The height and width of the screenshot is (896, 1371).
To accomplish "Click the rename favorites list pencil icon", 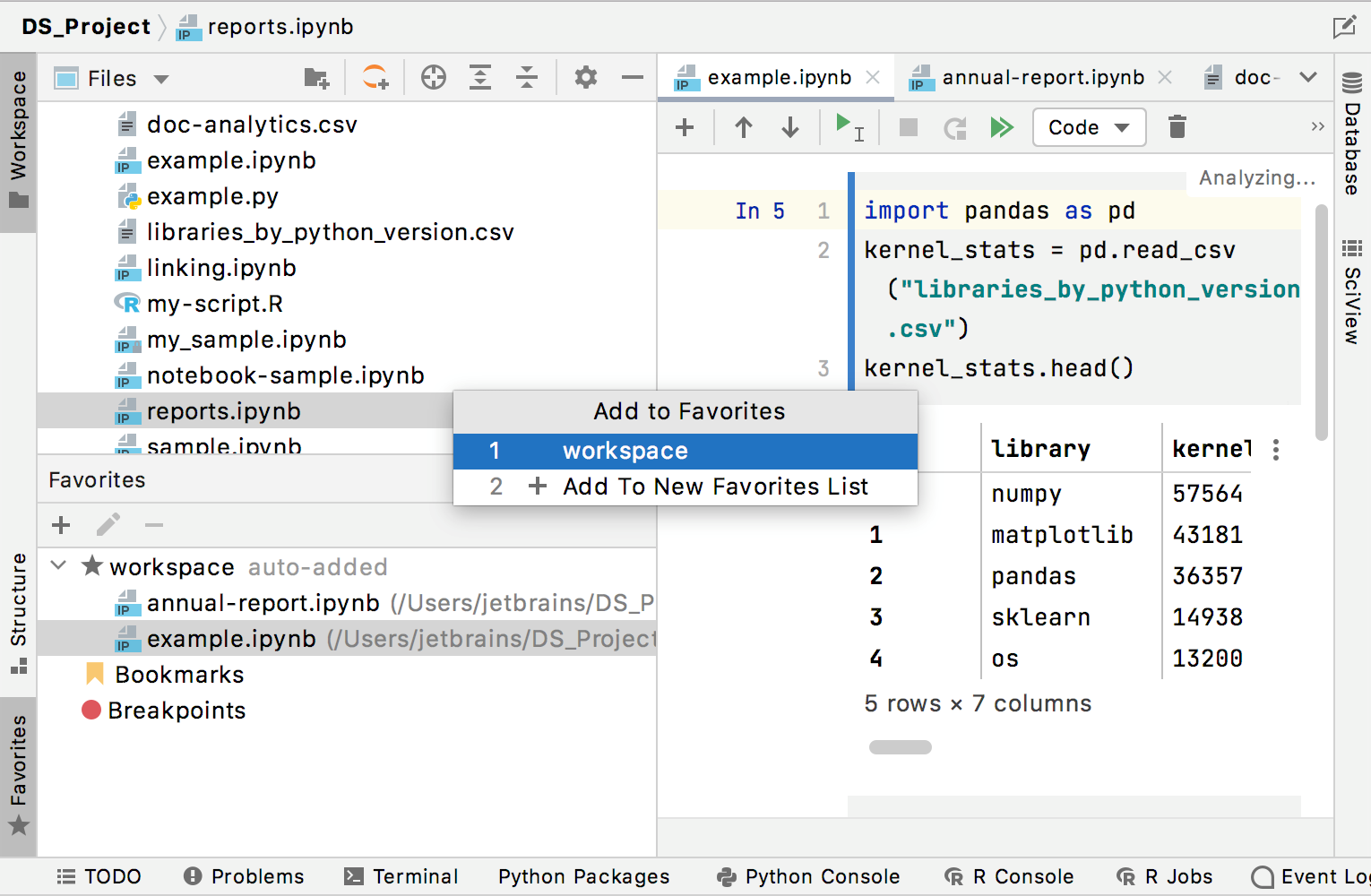I will [108, 525].
